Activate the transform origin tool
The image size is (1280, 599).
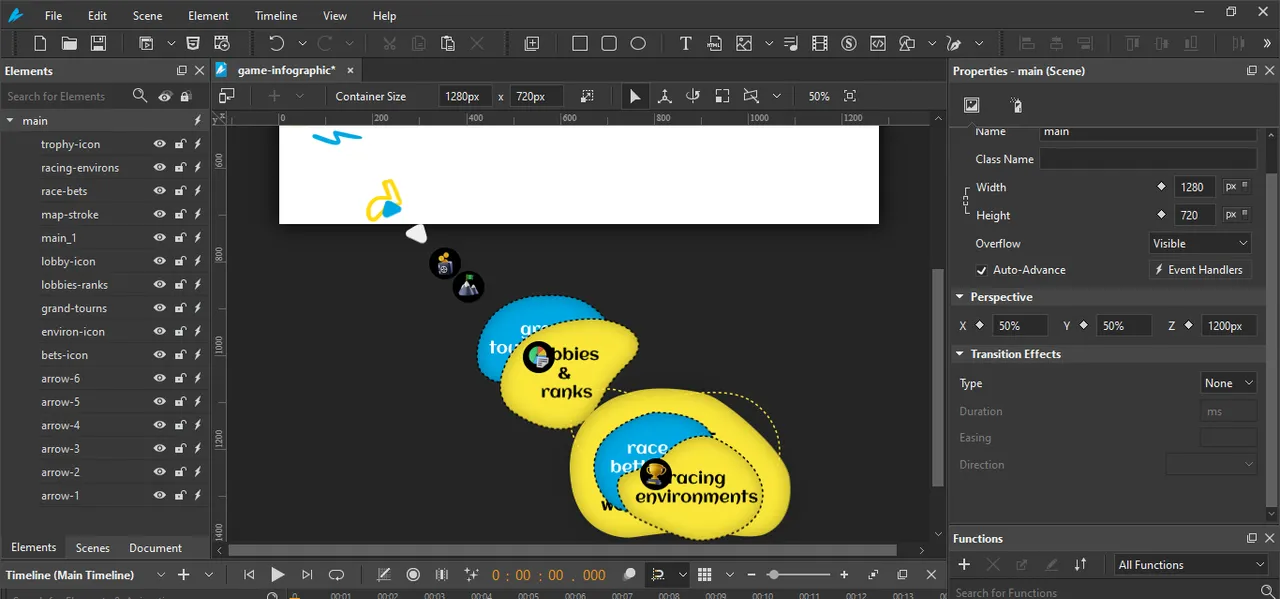pyautogui.click(x=664, y=96)
